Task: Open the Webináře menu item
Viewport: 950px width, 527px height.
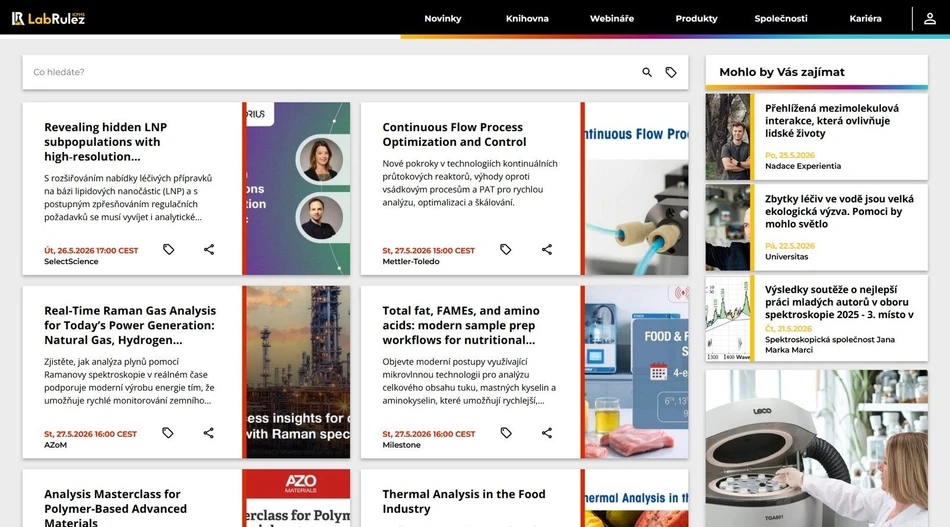Action: point(612,19)
